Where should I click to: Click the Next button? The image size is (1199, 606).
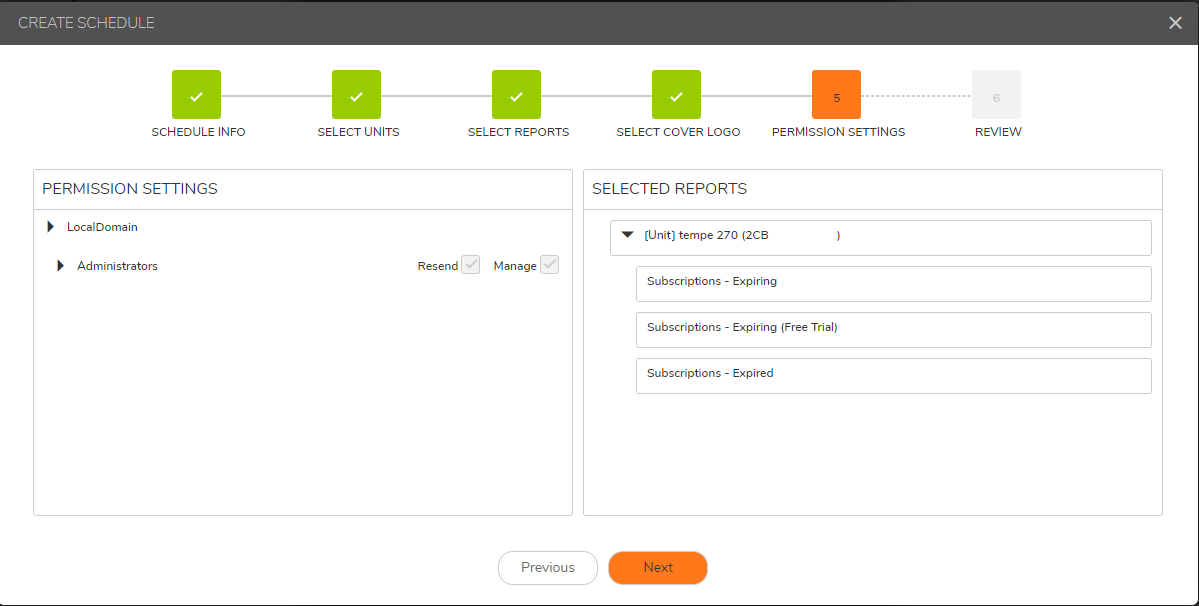[657, 568]
